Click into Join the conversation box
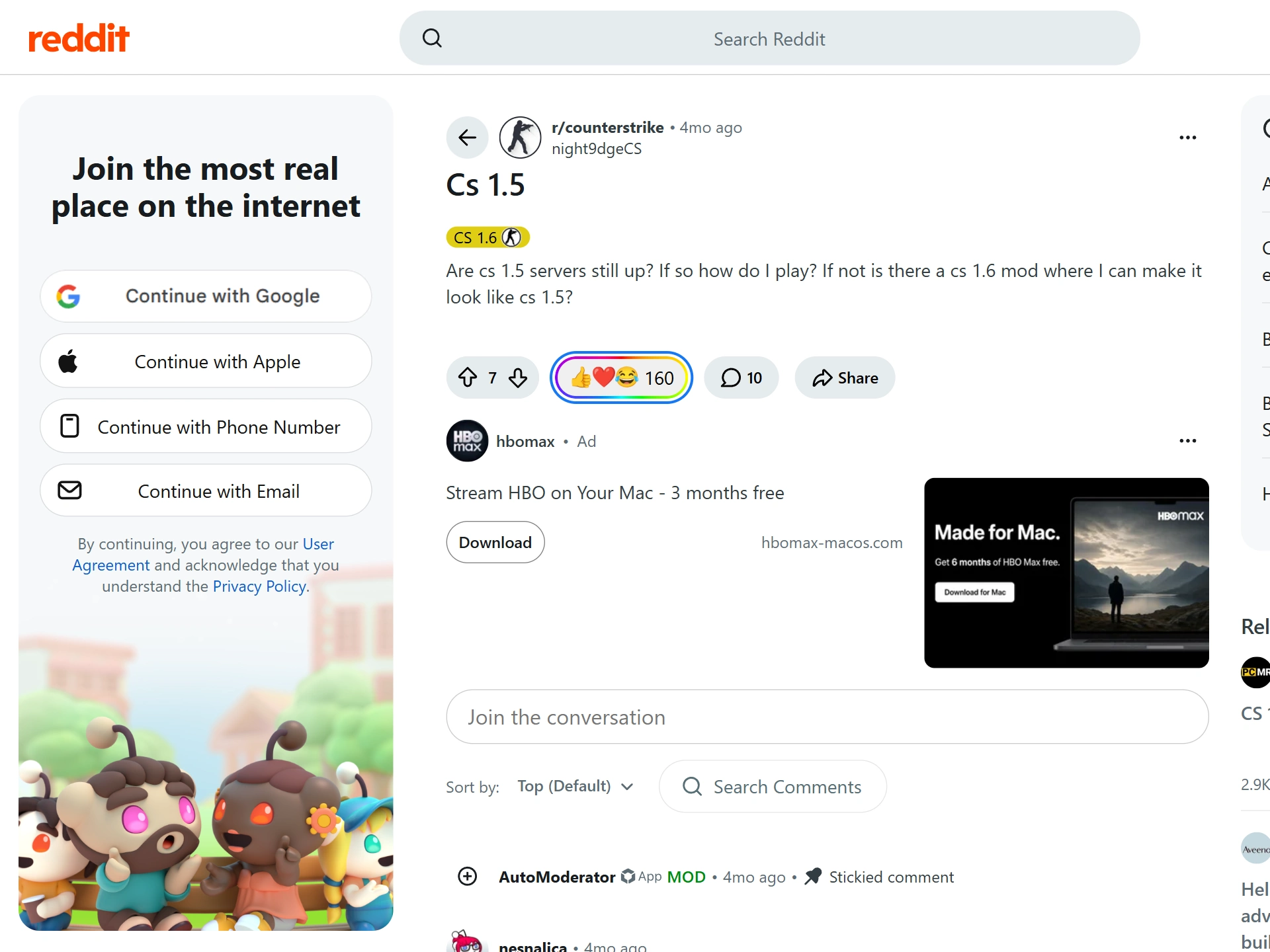Image resolution: width=1270 pixels, height=952 pixels. click(x=827, y=717)
